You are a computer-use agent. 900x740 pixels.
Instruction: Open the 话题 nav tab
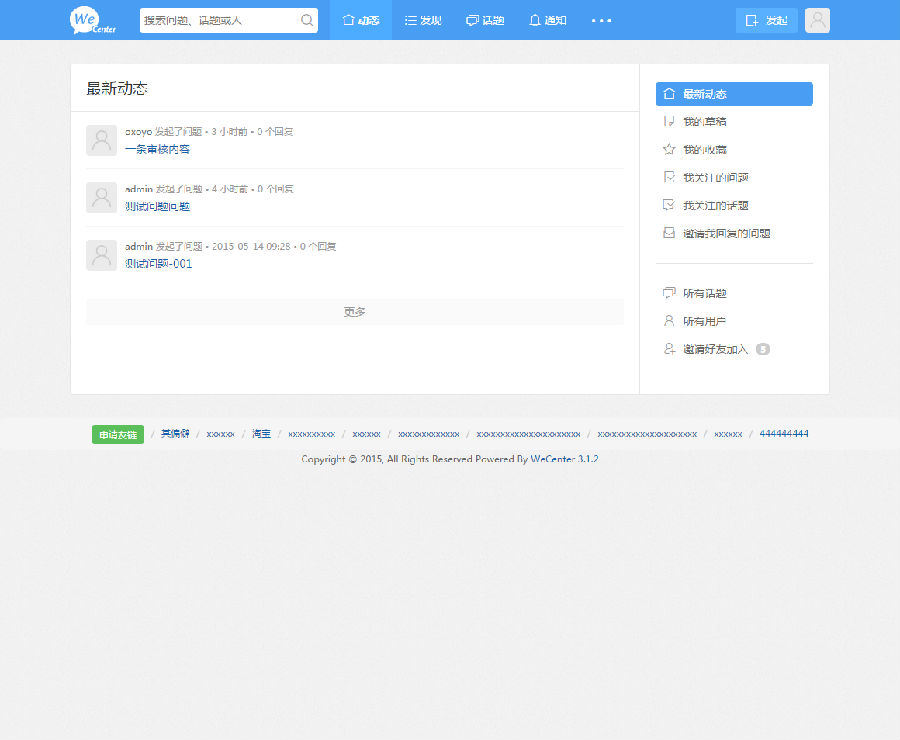(x=485, y=20)
